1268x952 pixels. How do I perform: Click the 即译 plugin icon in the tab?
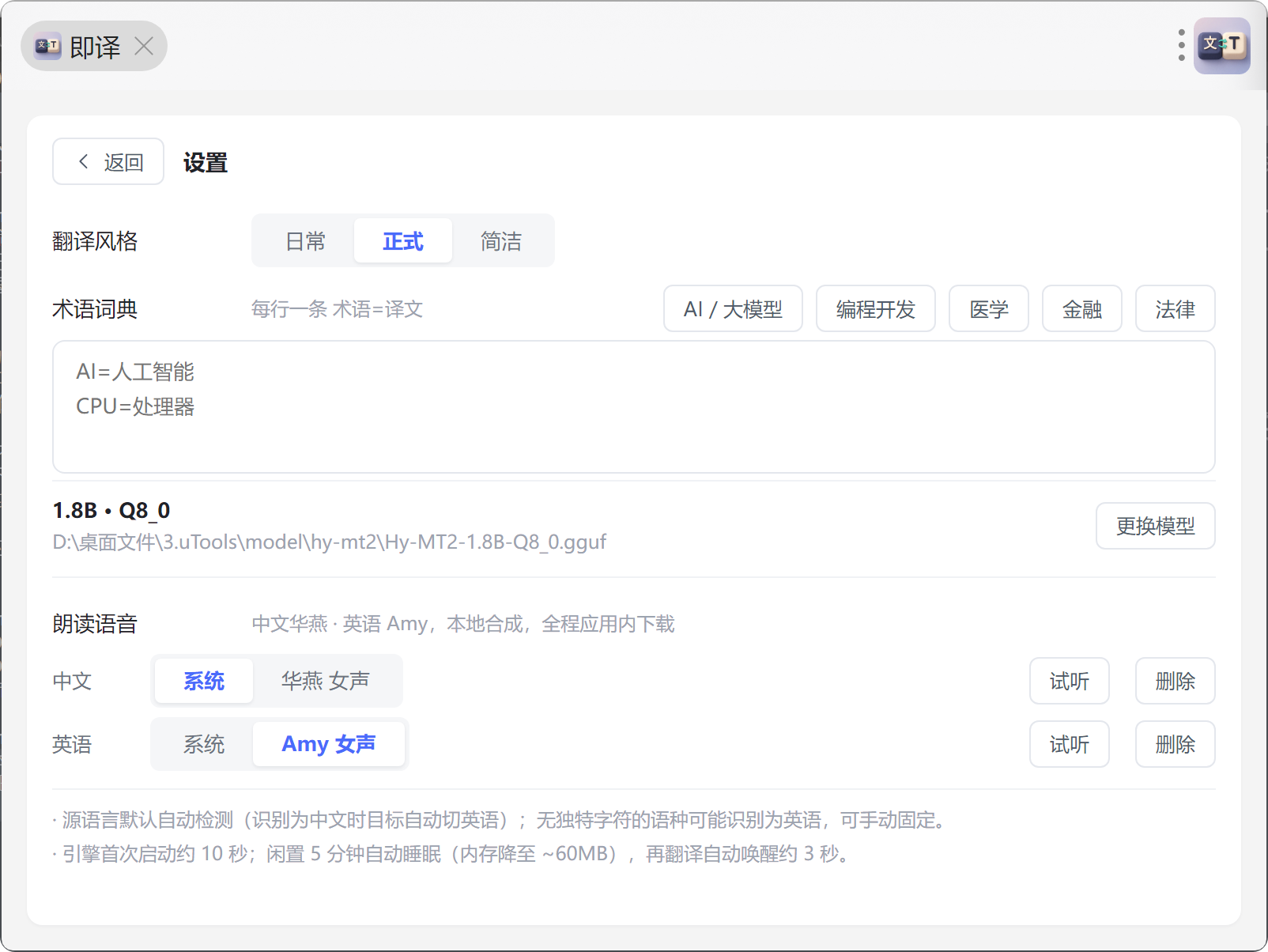tap(47, 47)
